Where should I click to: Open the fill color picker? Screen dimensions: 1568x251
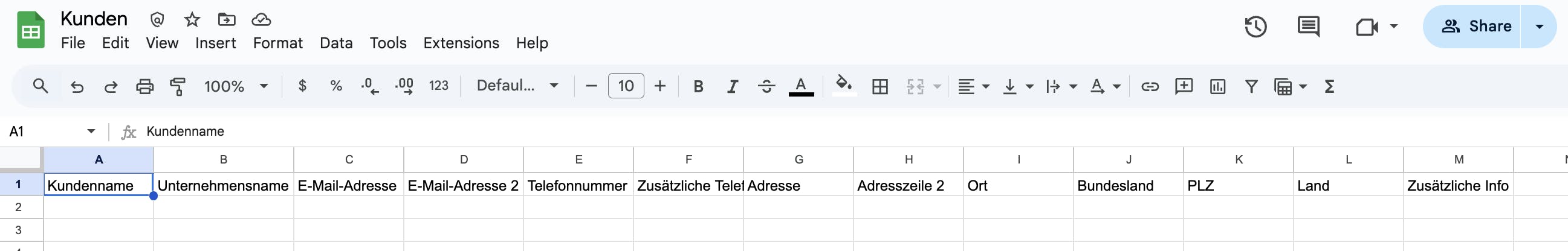tap(844, 86)
